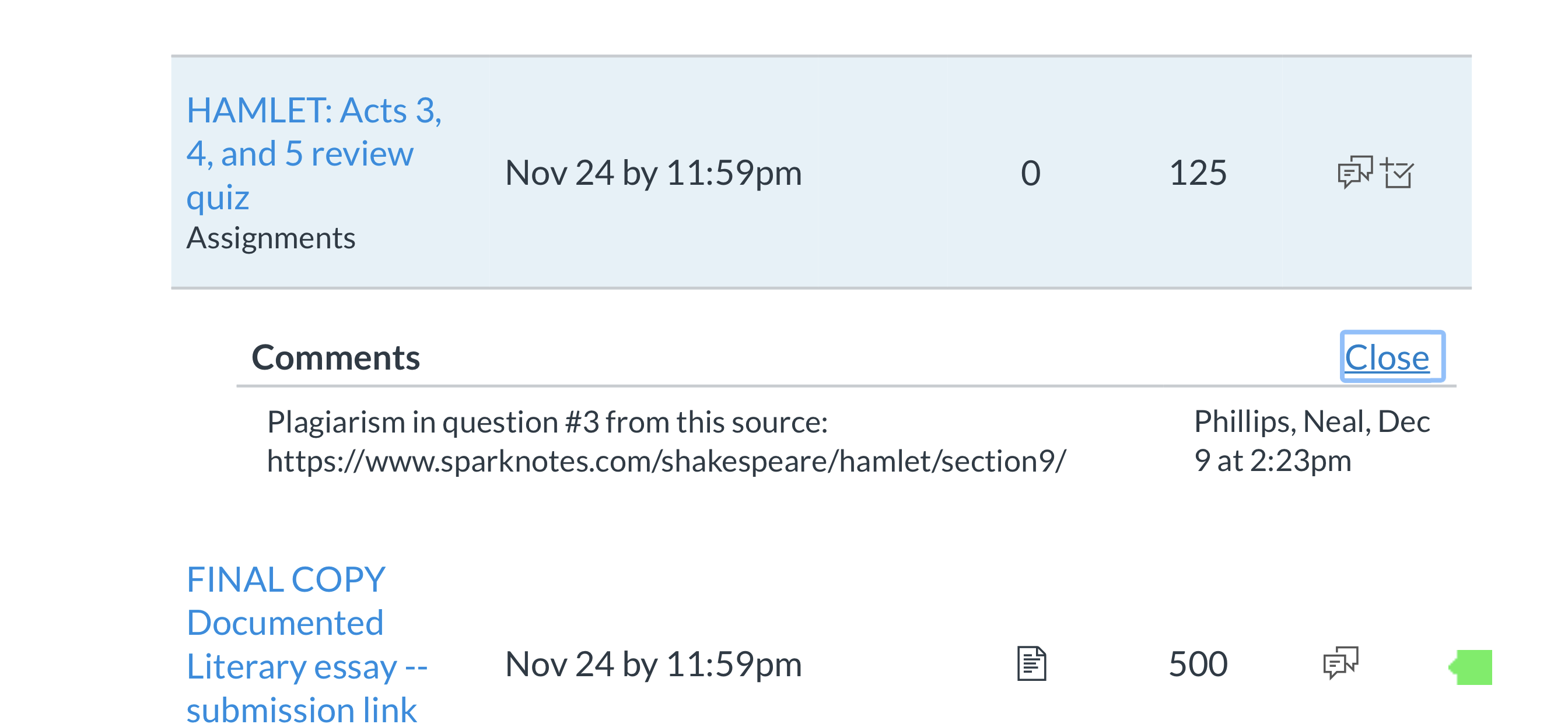Click the sparknotes.com URL in the comment
Viewport: 1568px width, 724px height.
(666, 461)
